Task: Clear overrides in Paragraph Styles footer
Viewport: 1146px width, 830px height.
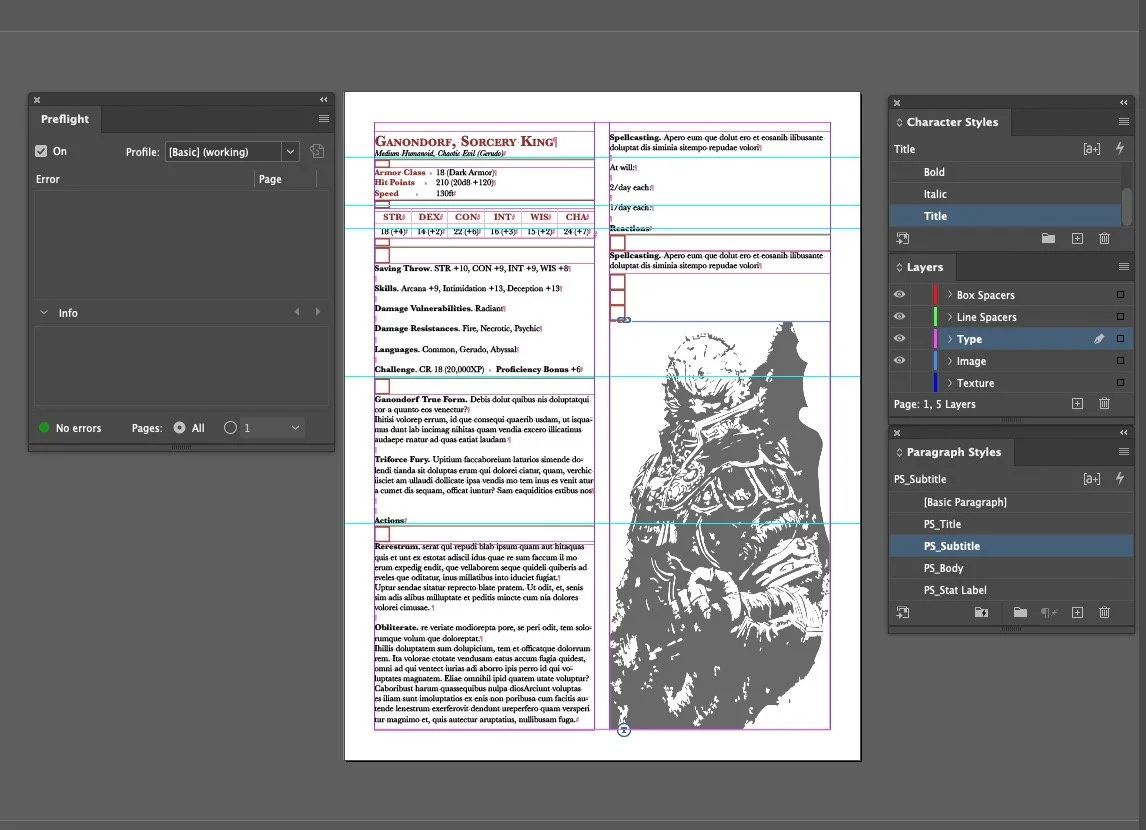Action: 1049,612
